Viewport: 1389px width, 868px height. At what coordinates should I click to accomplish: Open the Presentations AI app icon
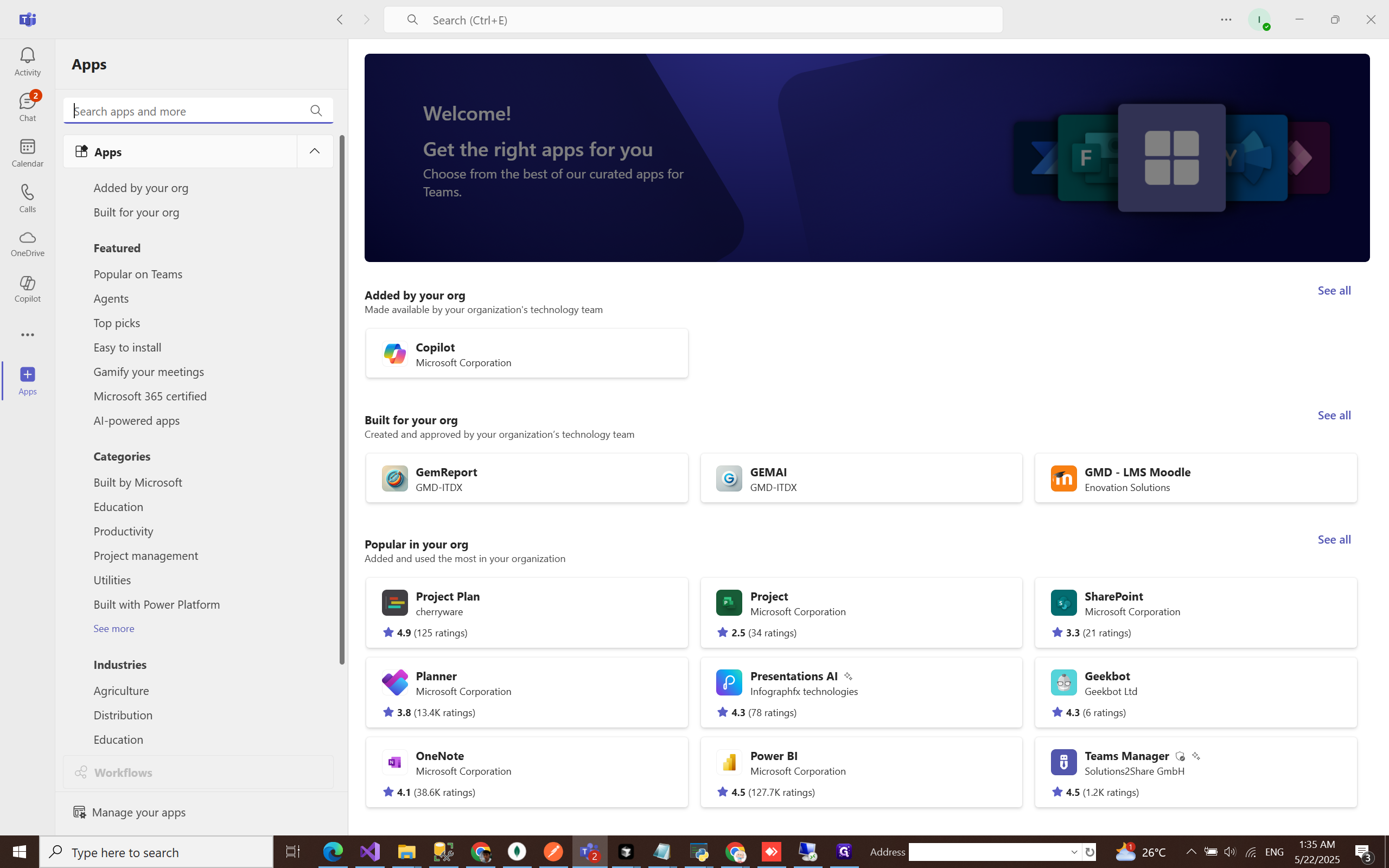pyautogui.click(x=729, y=682)
